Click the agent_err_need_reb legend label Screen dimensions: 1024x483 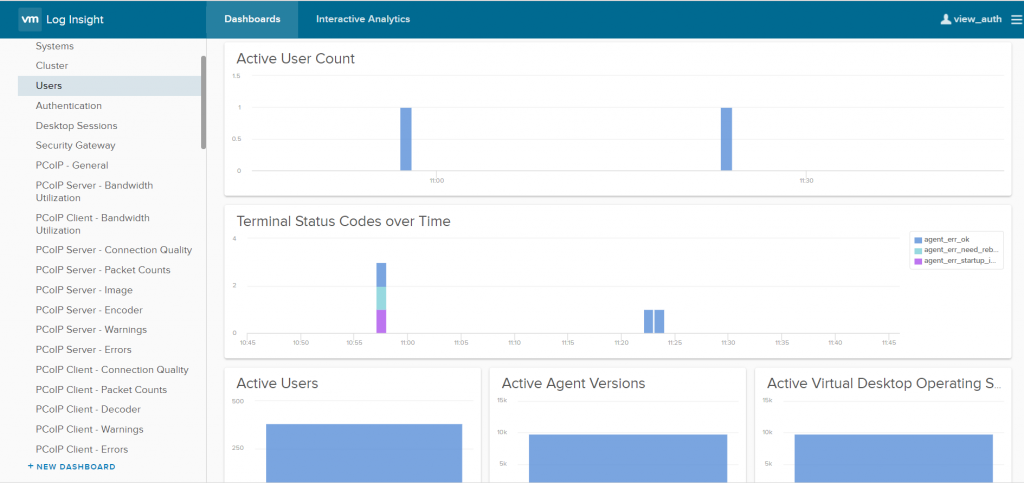961,251
